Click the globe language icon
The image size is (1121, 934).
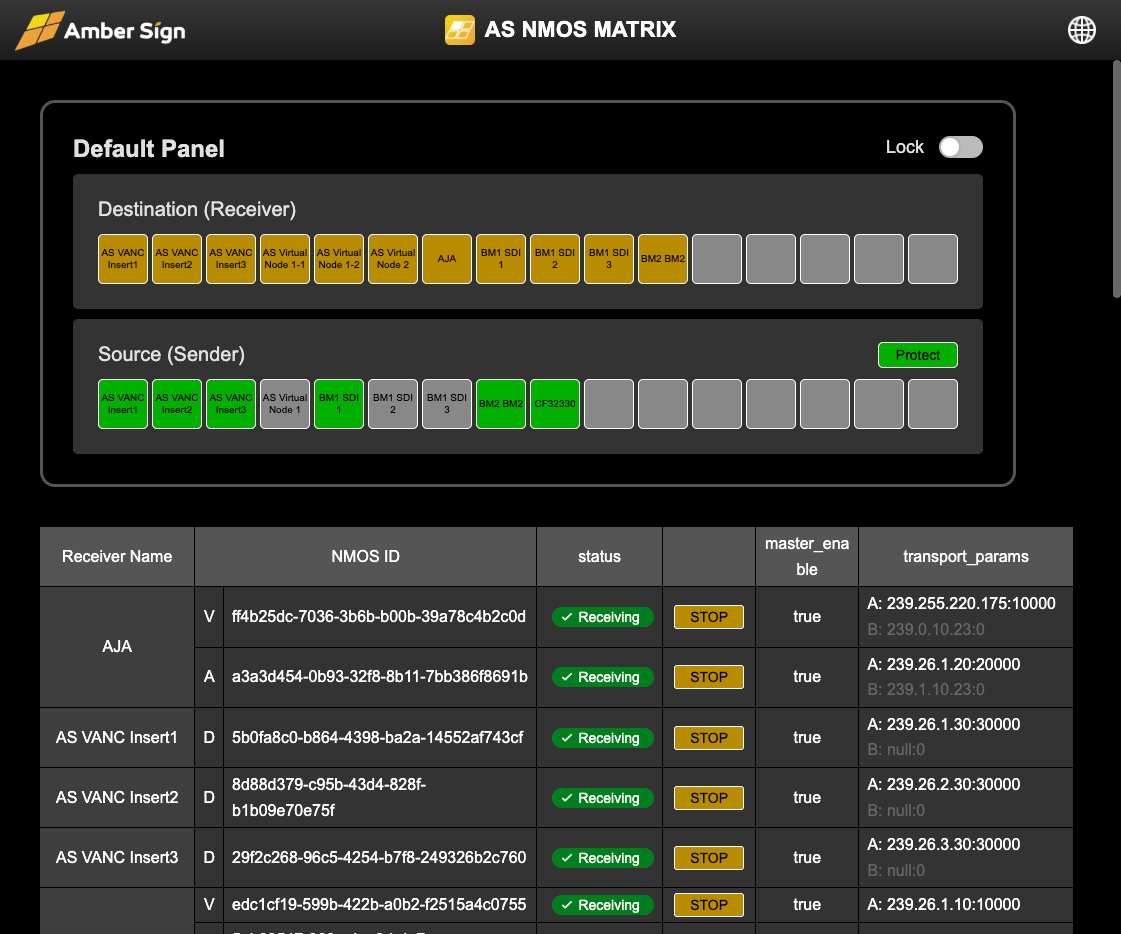(x=1082, y=30)
